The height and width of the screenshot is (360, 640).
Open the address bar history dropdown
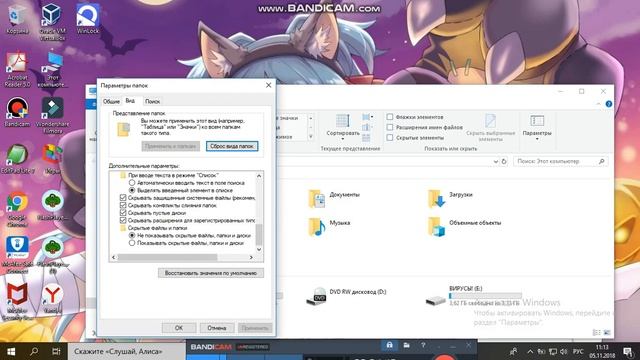click(x=495, y=162)
